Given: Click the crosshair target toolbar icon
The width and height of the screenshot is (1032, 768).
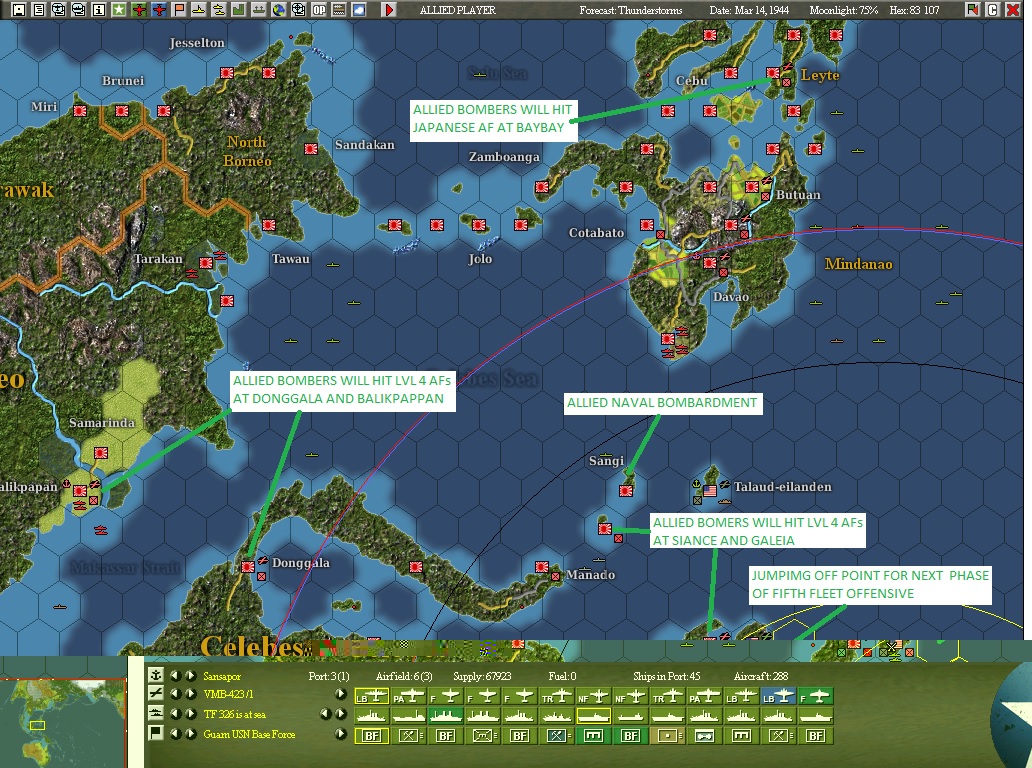Looking at the screenshot, I should 299,9.
